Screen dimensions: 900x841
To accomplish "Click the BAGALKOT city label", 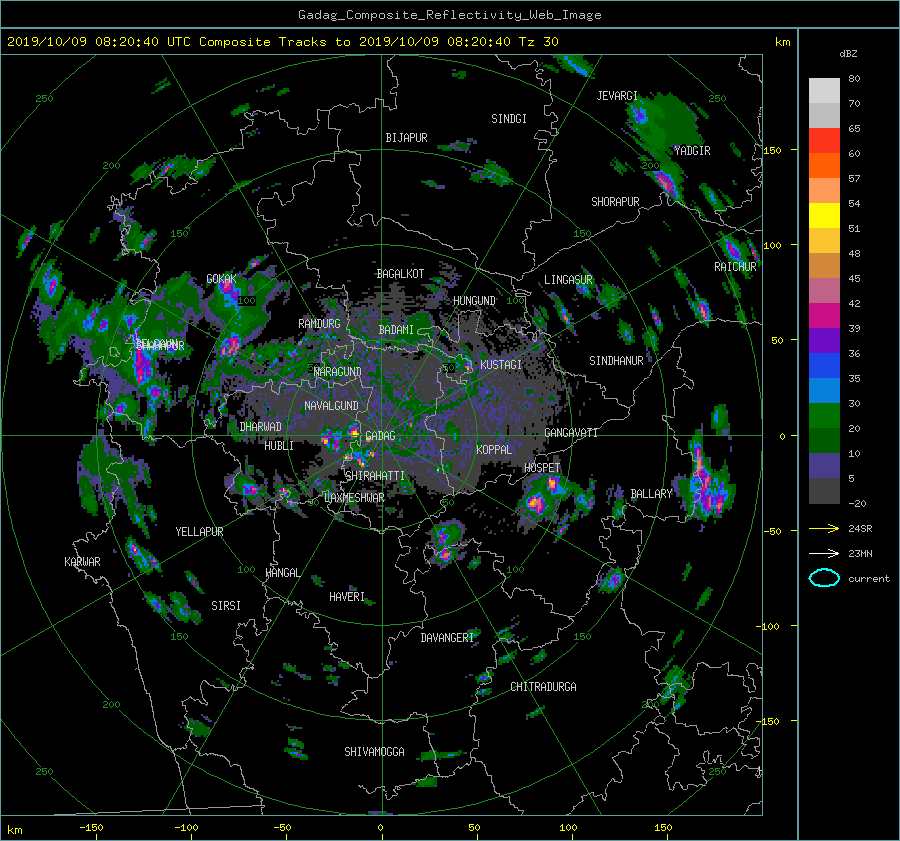I will [400, 274].
